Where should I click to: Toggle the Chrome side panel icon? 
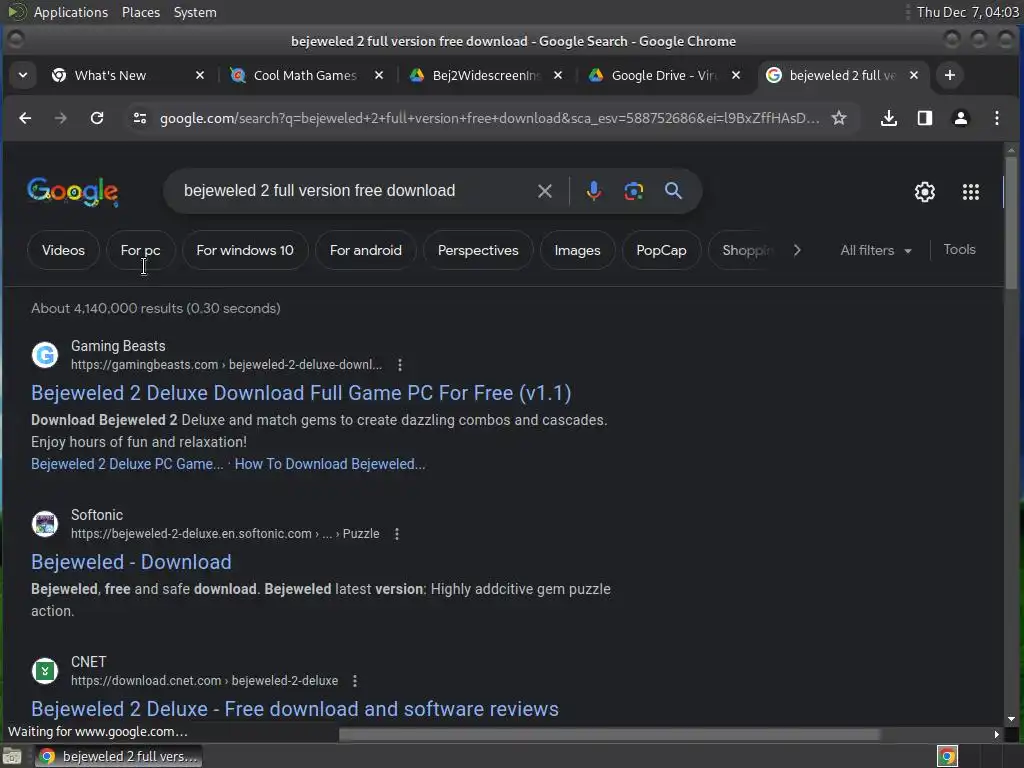pyautogui.click(x=924, y=118)
